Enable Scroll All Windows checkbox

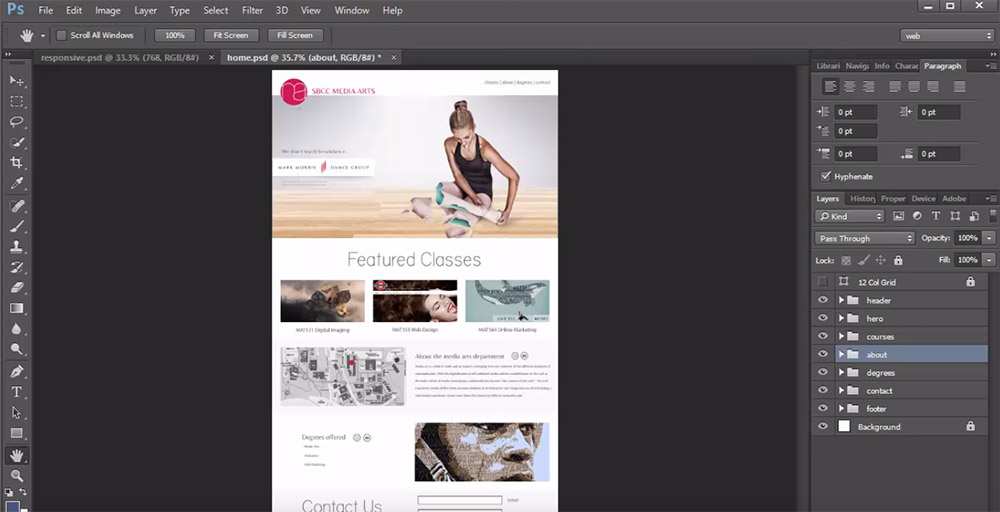62,35
